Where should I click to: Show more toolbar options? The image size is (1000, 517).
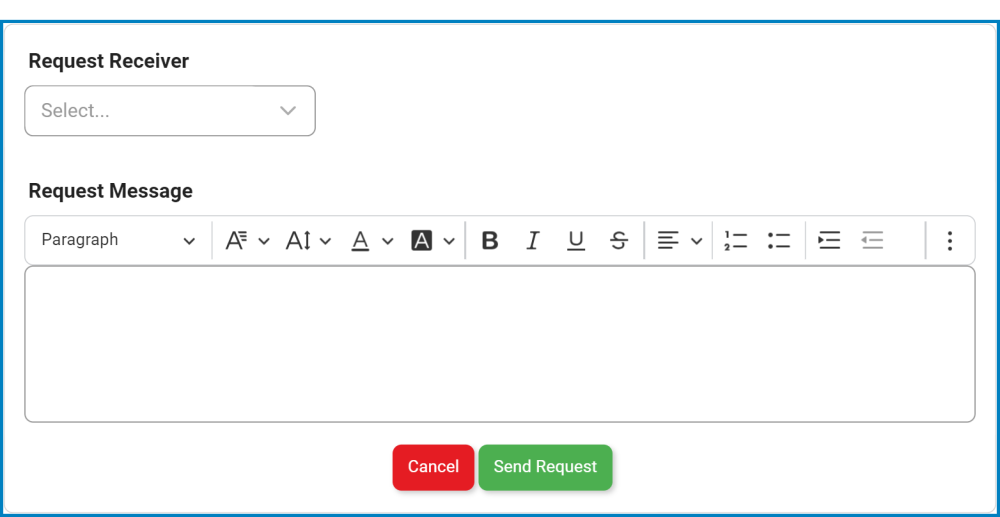(x=949, y=241)
